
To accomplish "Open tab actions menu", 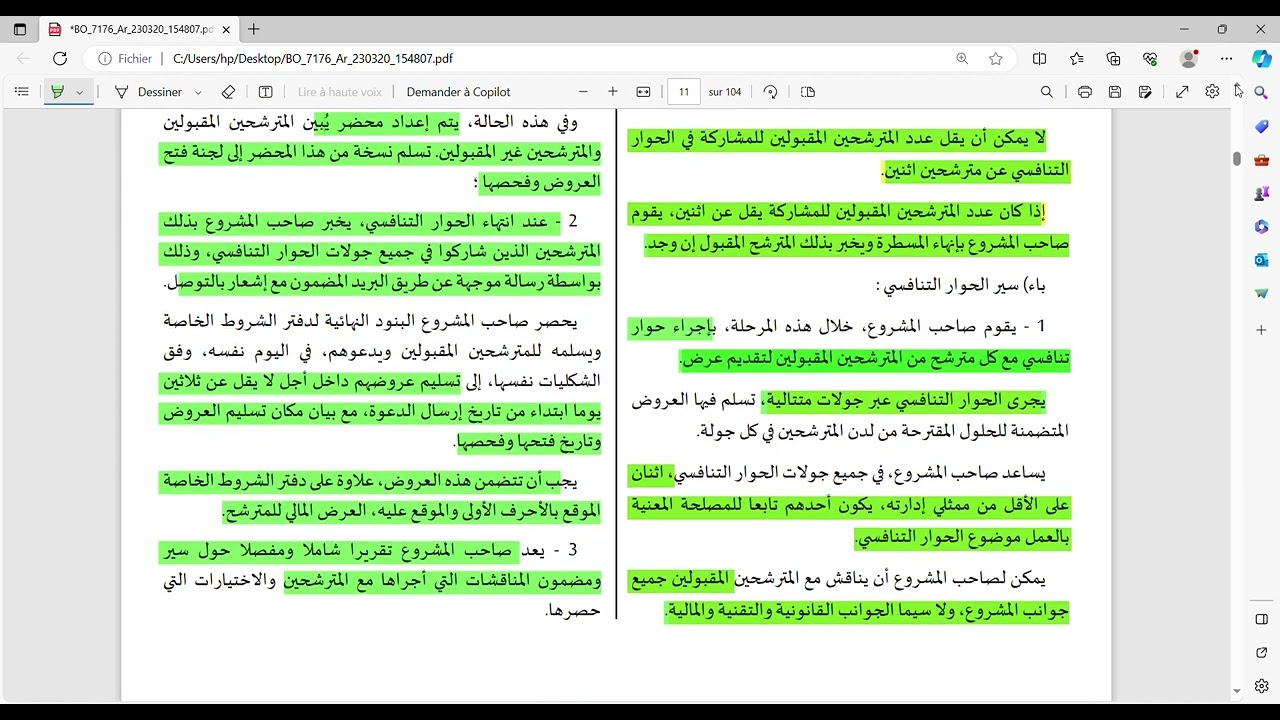I will [20, 29].
